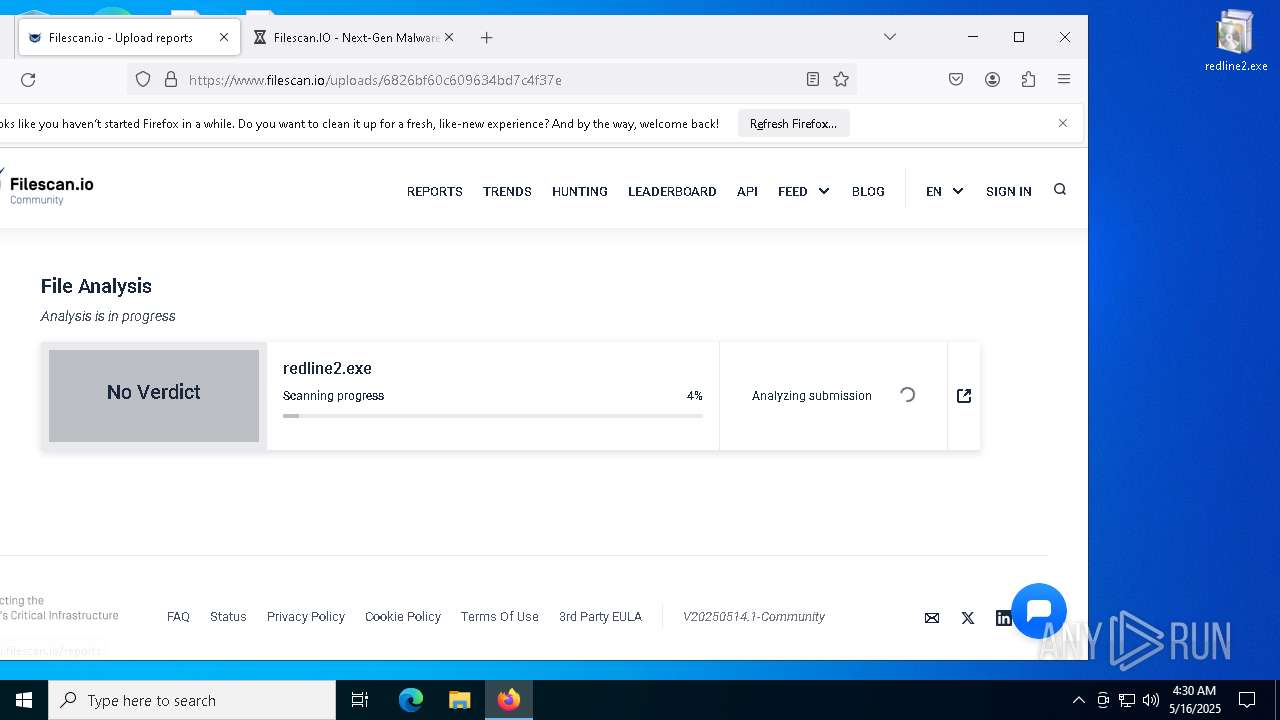Click the redline2.exe file name heading
This screenshot has height=720, width=1280.
pyautogui.click(x=327, y=368)
